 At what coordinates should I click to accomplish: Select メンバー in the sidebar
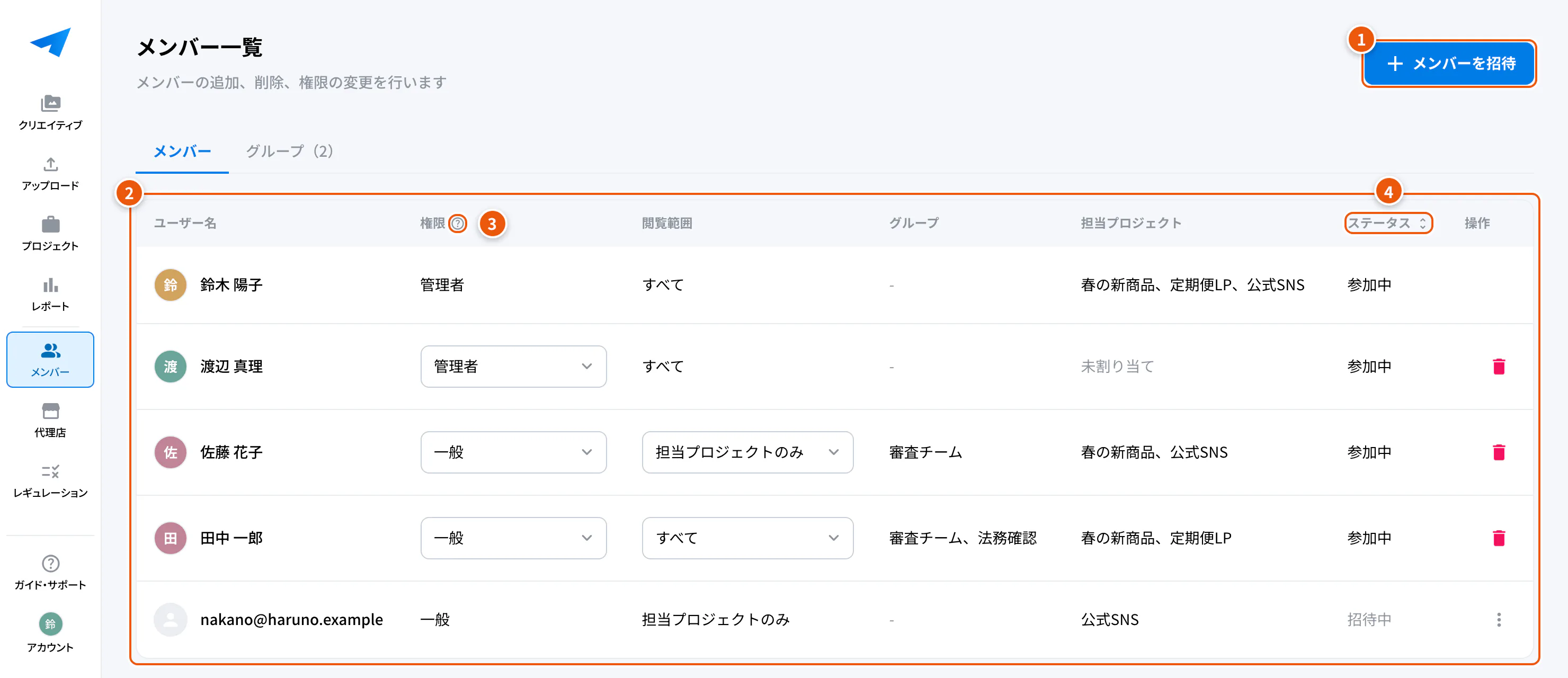(50, 360)
